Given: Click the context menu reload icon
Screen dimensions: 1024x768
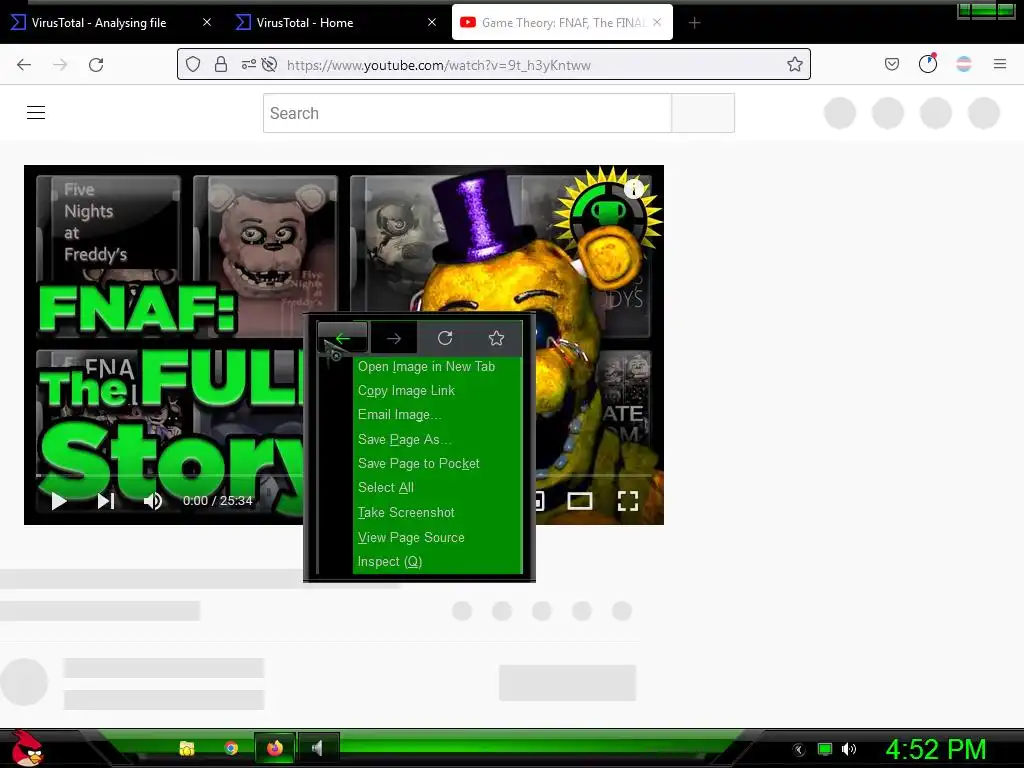Looking at the screenshot, I should pyautogui.click(x=445, y=338).
